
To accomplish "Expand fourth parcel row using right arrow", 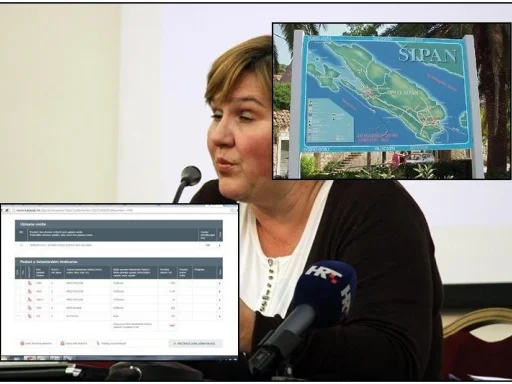I will [219, 308].
